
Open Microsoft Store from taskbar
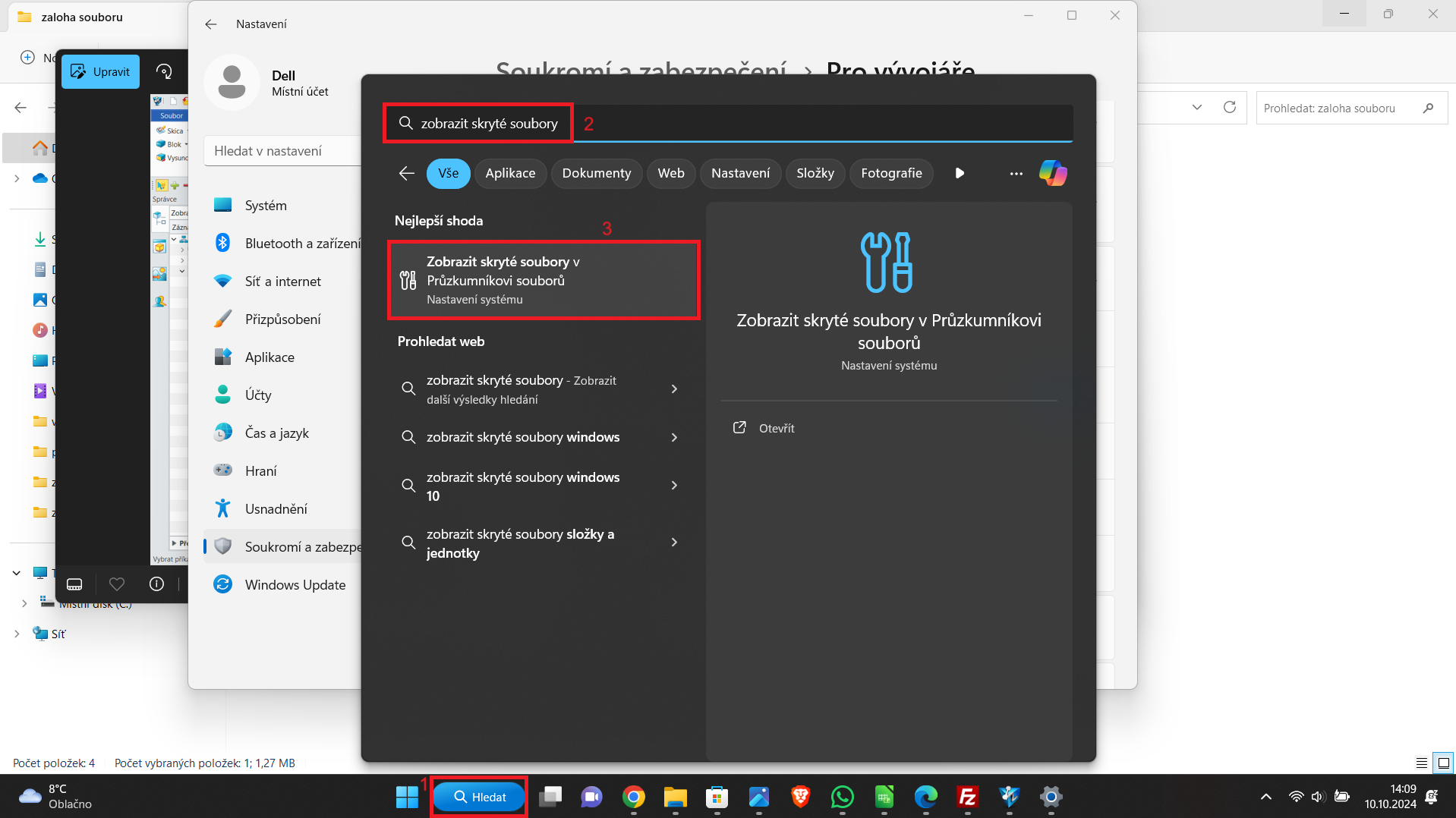point(717,797)
